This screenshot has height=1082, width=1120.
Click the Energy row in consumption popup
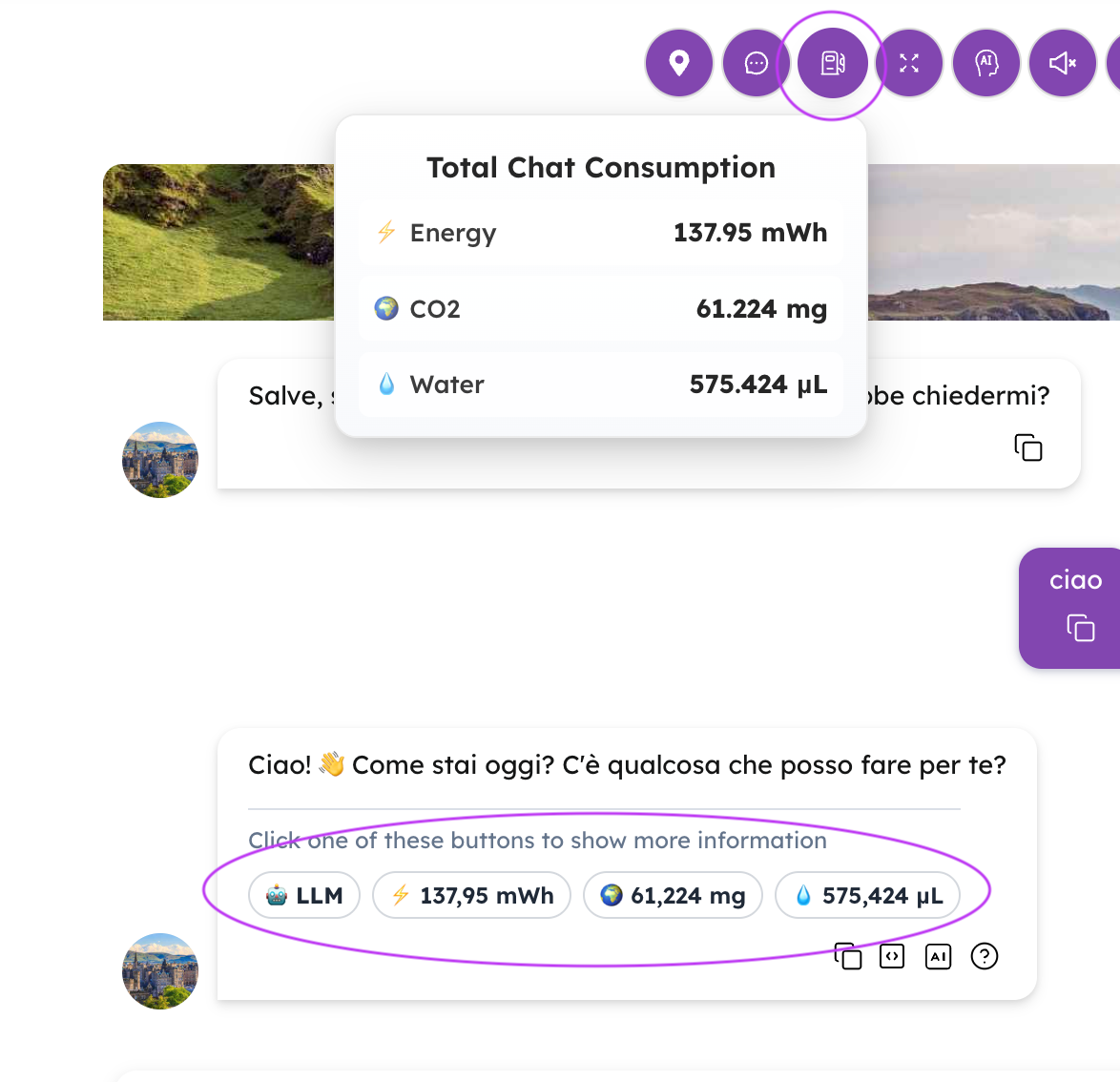pyautogui.click(x=601, y=233)
